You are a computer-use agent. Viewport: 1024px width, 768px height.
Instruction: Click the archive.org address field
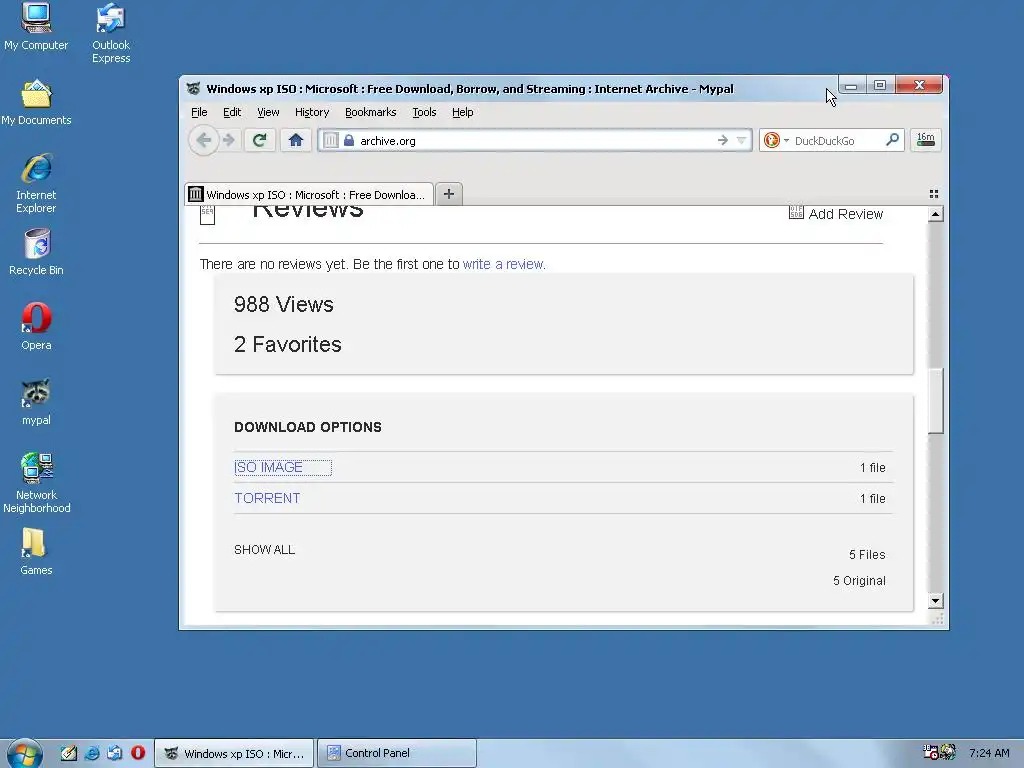[534, 140]
